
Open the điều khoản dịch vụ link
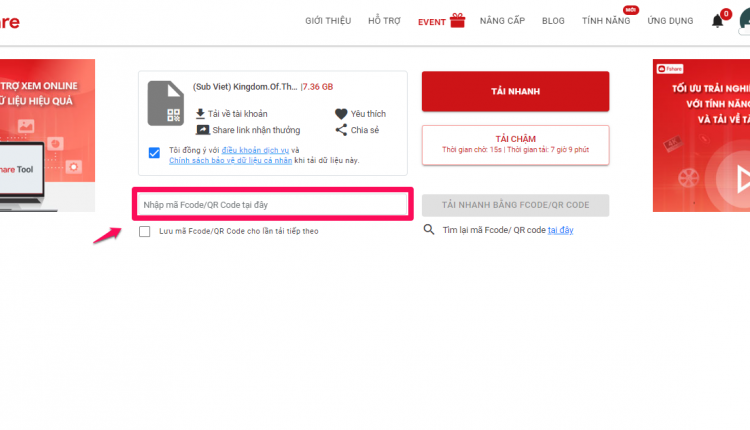[x=255, y=150]
